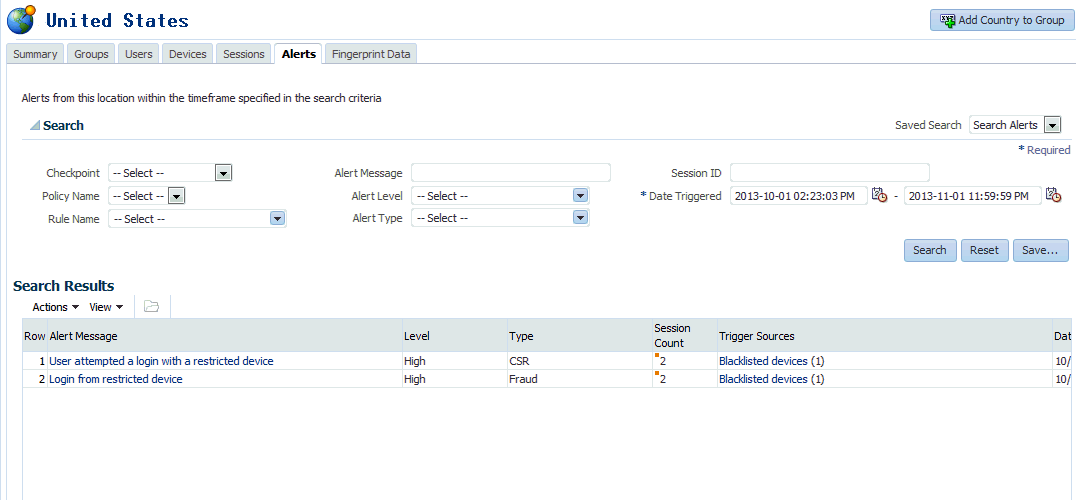Screen dimensions: 1076x500
Task: Focus the Alert Message input field
Action: (511, 173)
